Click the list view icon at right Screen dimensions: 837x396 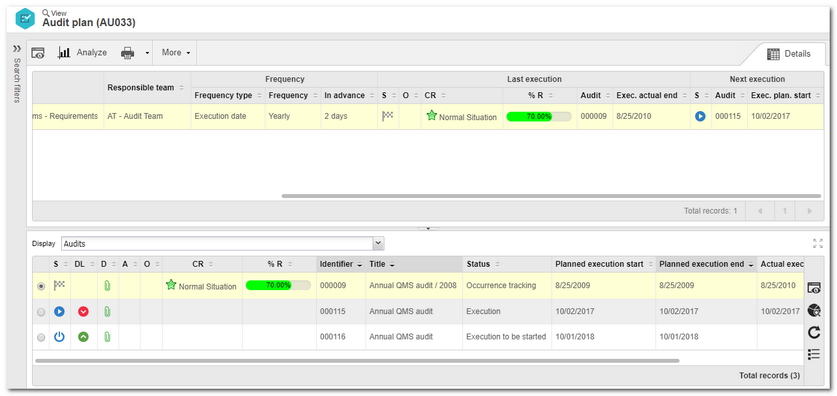click(x=814, y=354)
